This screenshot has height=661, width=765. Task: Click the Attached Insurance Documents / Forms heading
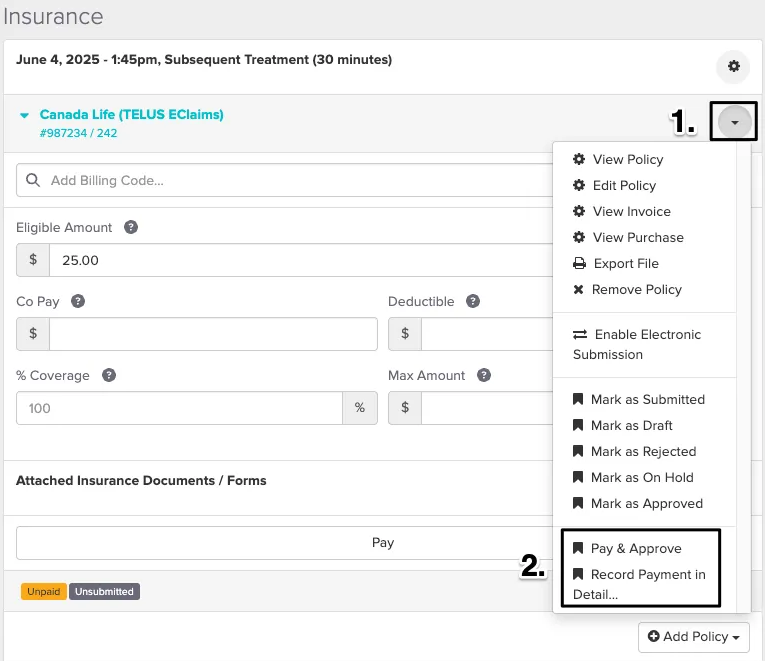click(x=141, y=481)
